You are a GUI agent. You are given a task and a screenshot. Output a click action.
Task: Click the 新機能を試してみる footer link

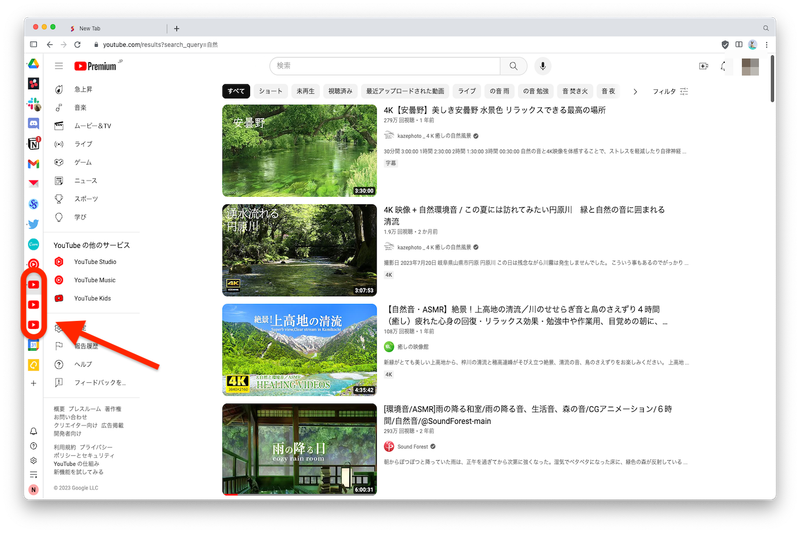pos(79,472)
